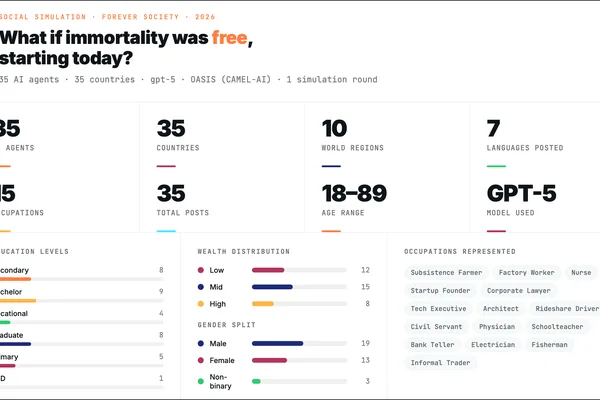Click the Female gender red legend dot
The width and height of the screenshot is (600, 400).
tap(201, 360)
